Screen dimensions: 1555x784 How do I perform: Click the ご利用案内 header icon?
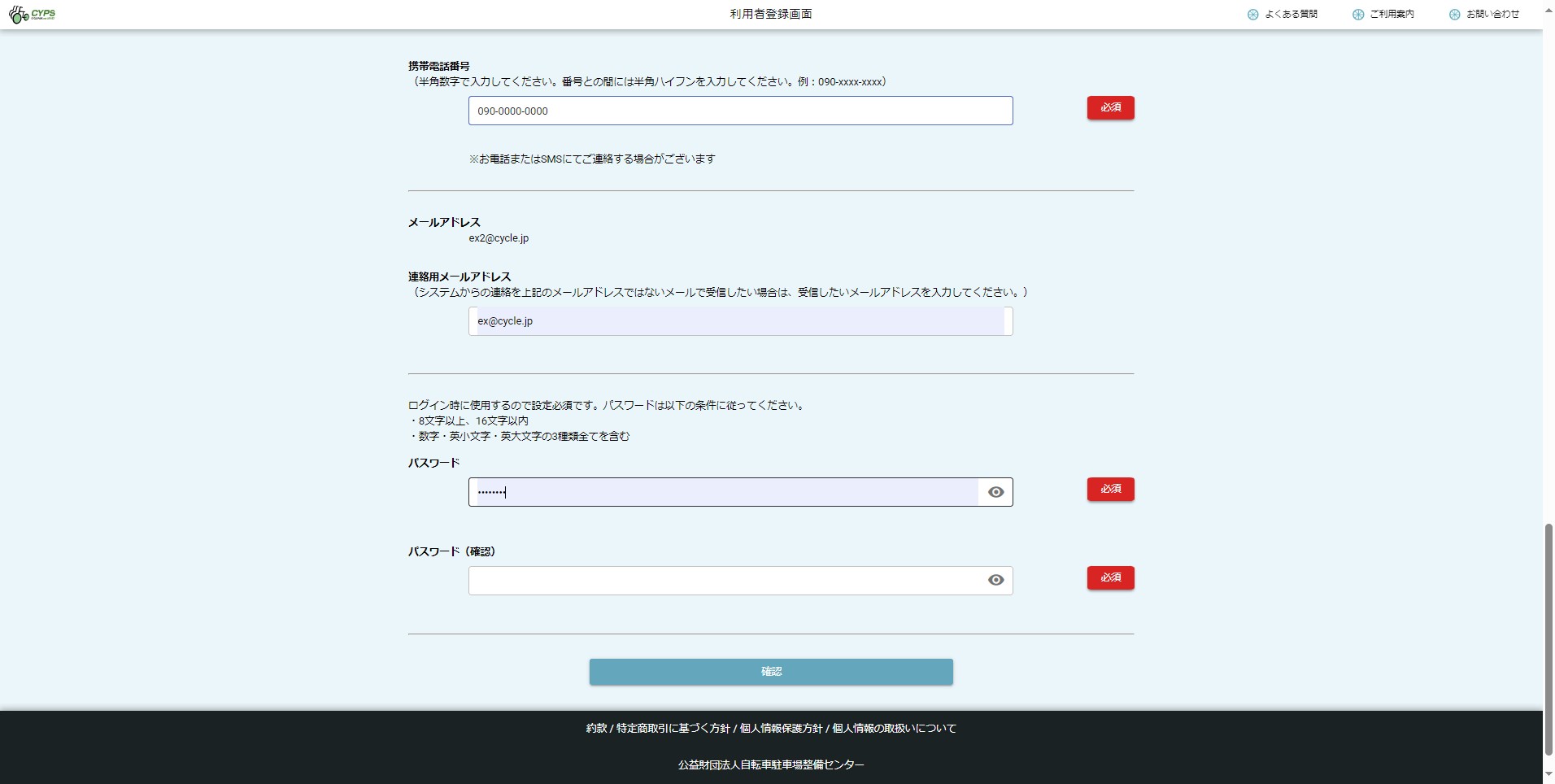[x=1357, y=15]
